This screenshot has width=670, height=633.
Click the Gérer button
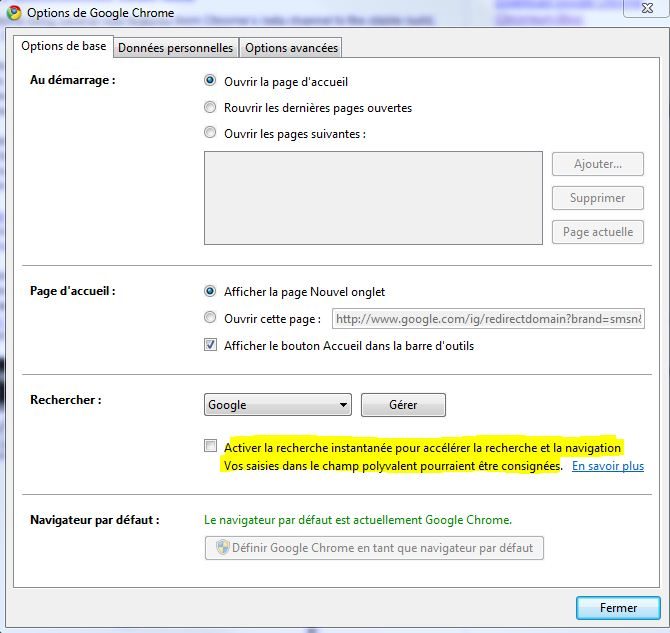point(403,405)
